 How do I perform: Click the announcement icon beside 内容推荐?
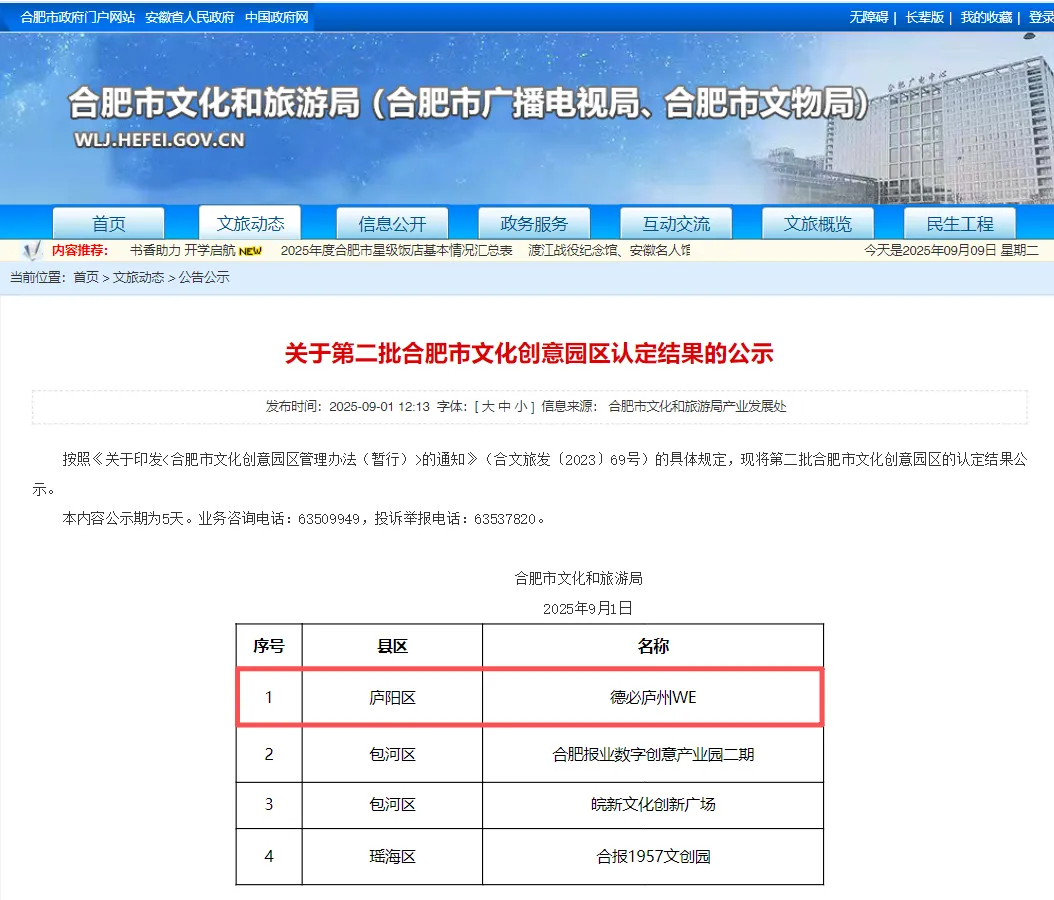[x=31, y=250]
